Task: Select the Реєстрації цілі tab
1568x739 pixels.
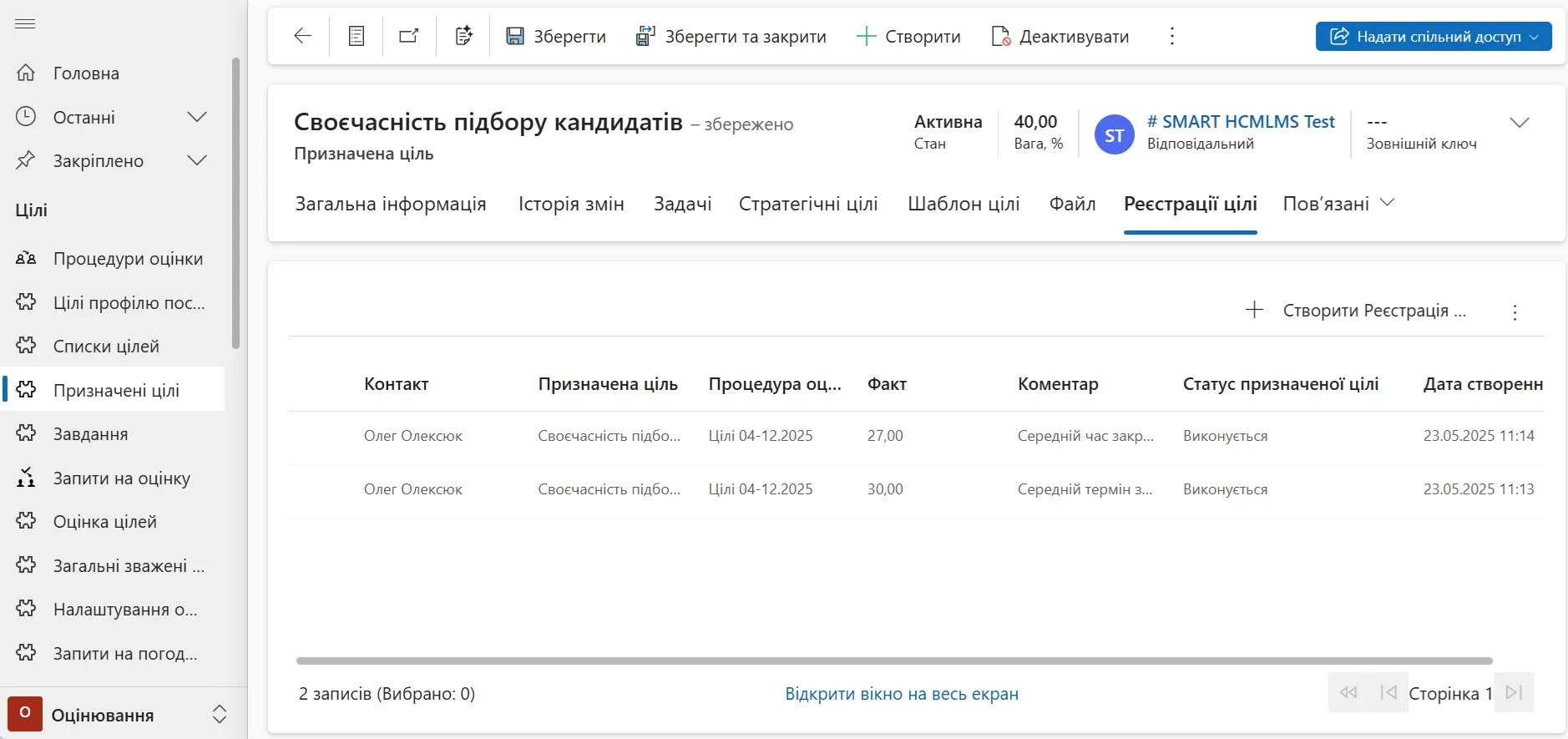Action: click(1191, 204)
